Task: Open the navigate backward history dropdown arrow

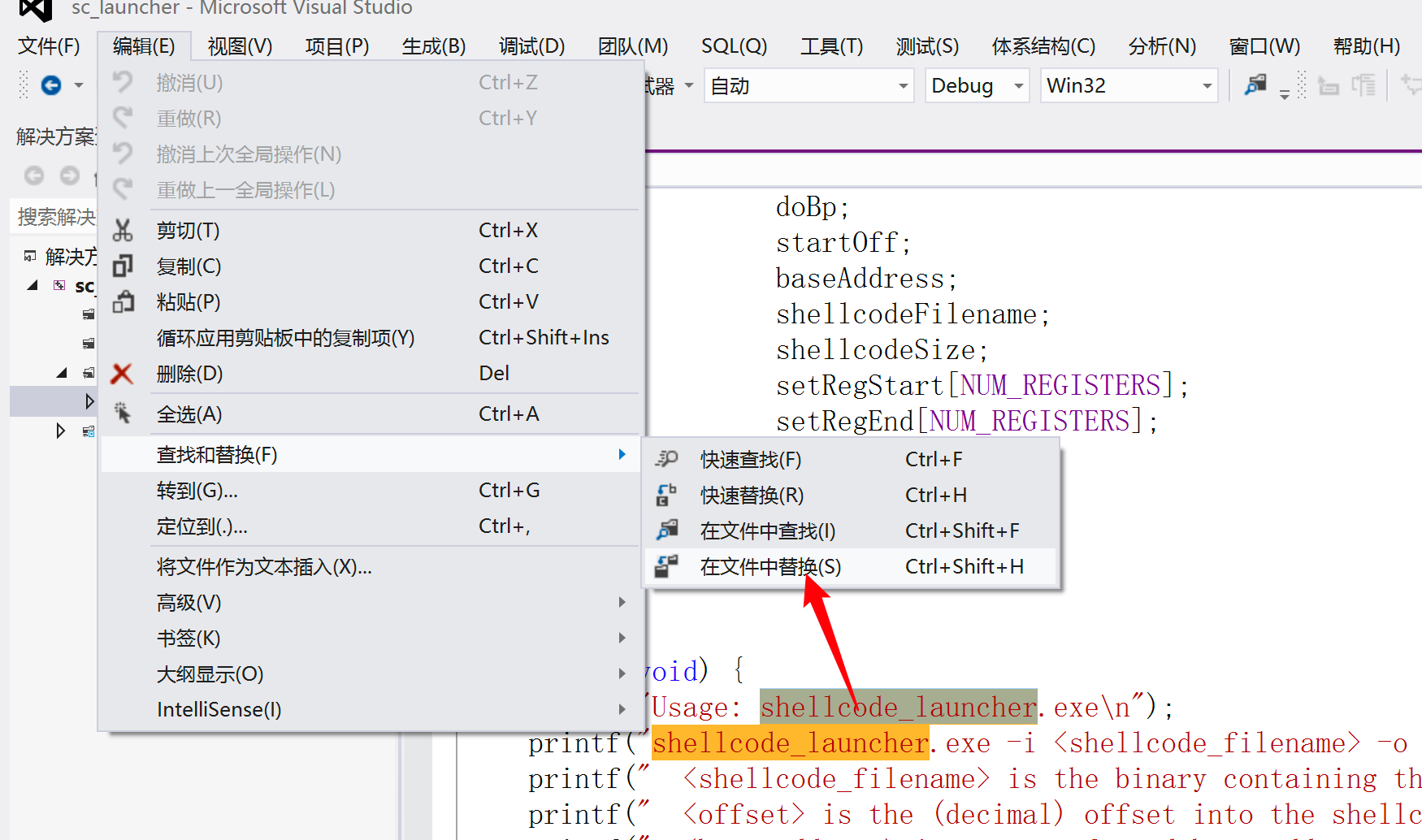Action: [x=79, y=85]
